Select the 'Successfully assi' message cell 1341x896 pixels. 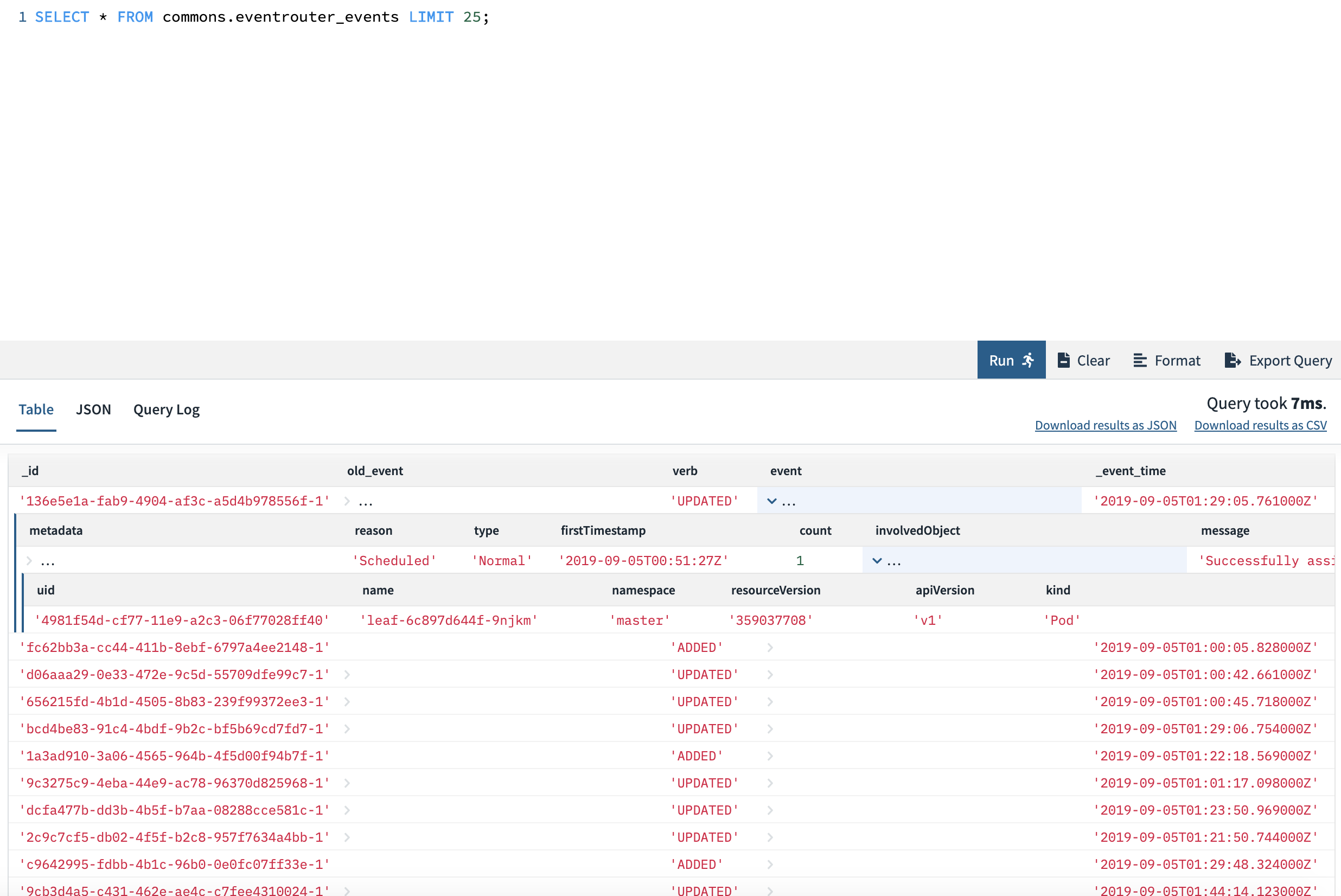click(x=1266, y=561)
